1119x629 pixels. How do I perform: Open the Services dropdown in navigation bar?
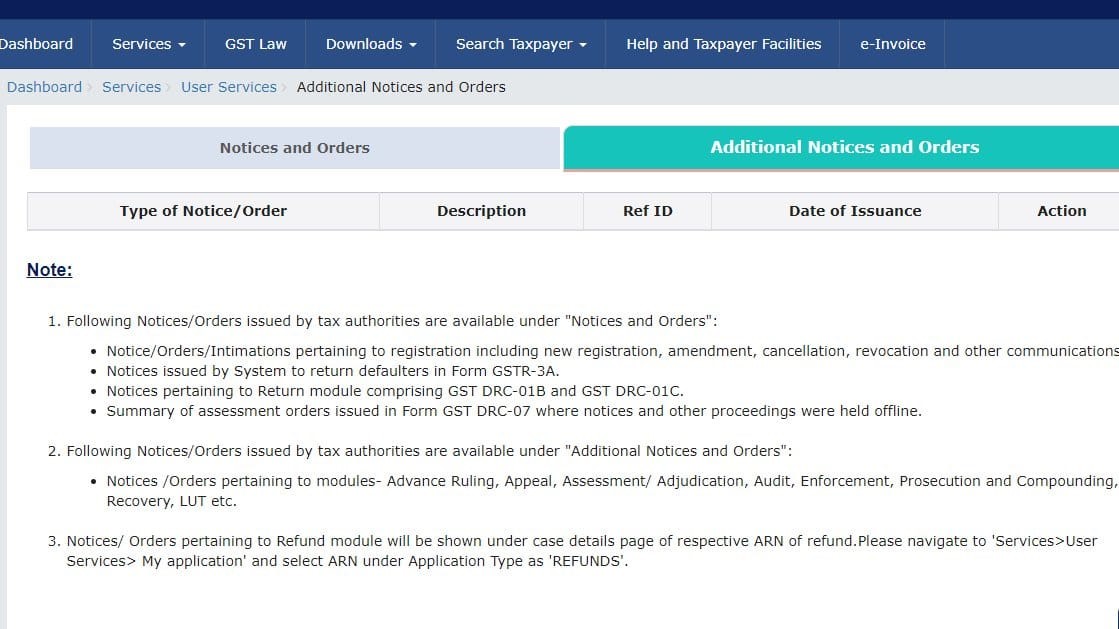tap(148, 44)
